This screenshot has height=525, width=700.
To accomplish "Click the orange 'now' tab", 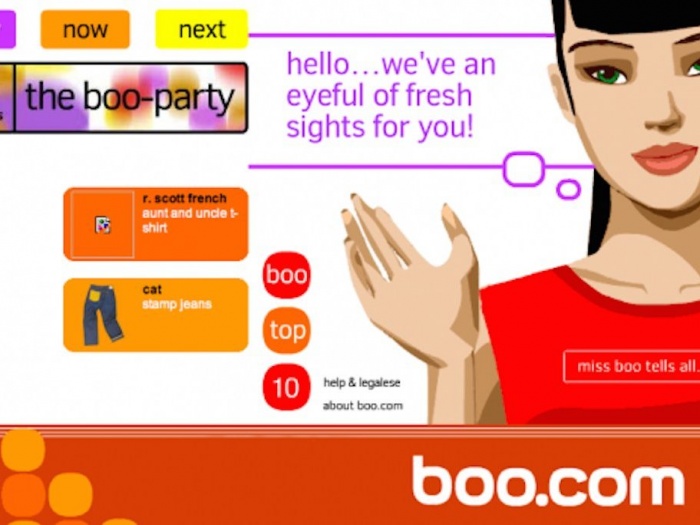I will coord(85,29).
